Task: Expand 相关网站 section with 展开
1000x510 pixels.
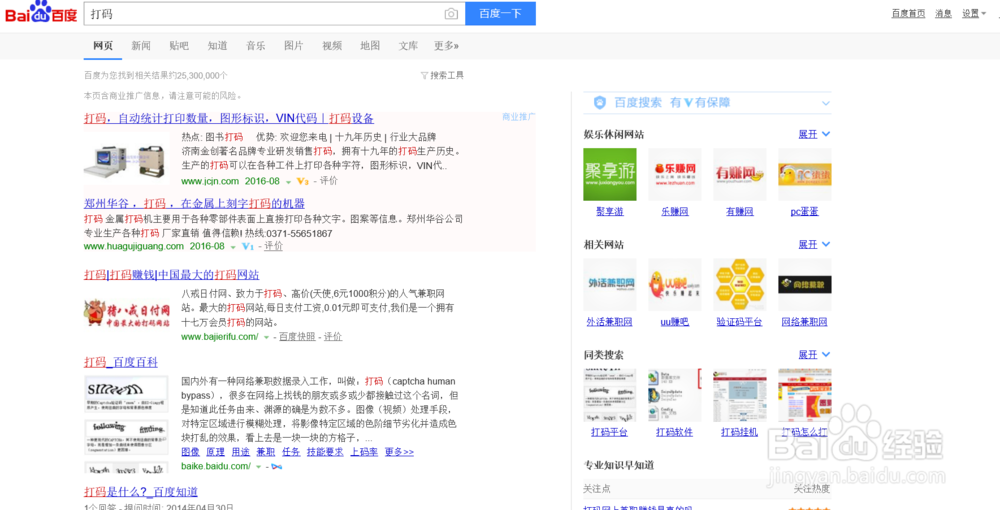Action: (x=814, y=245)
